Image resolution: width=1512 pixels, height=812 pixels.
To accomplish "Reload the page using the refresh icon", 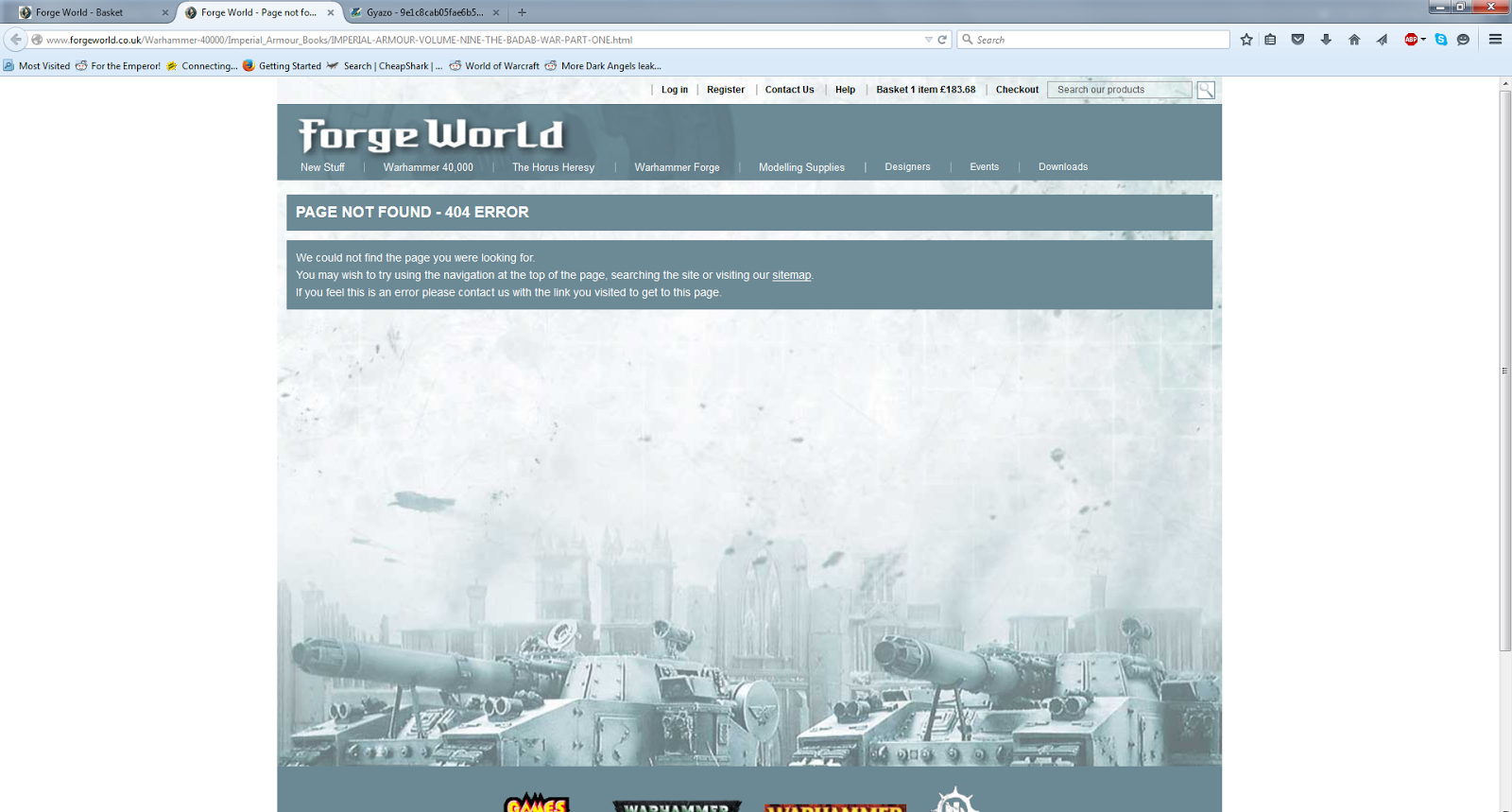I will 942,40.
